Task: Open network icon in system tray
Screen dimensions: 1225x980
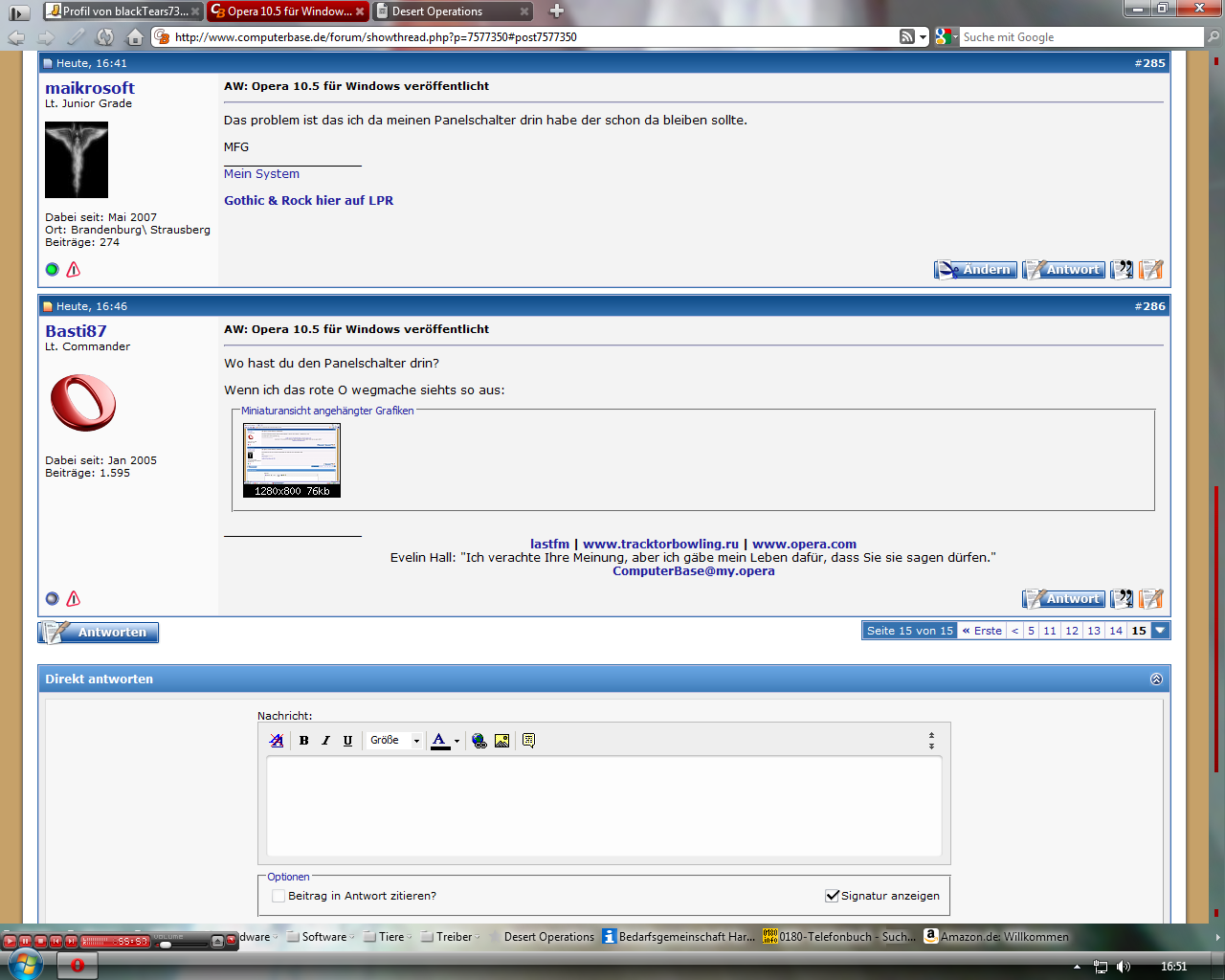Action: [1101, 967]
